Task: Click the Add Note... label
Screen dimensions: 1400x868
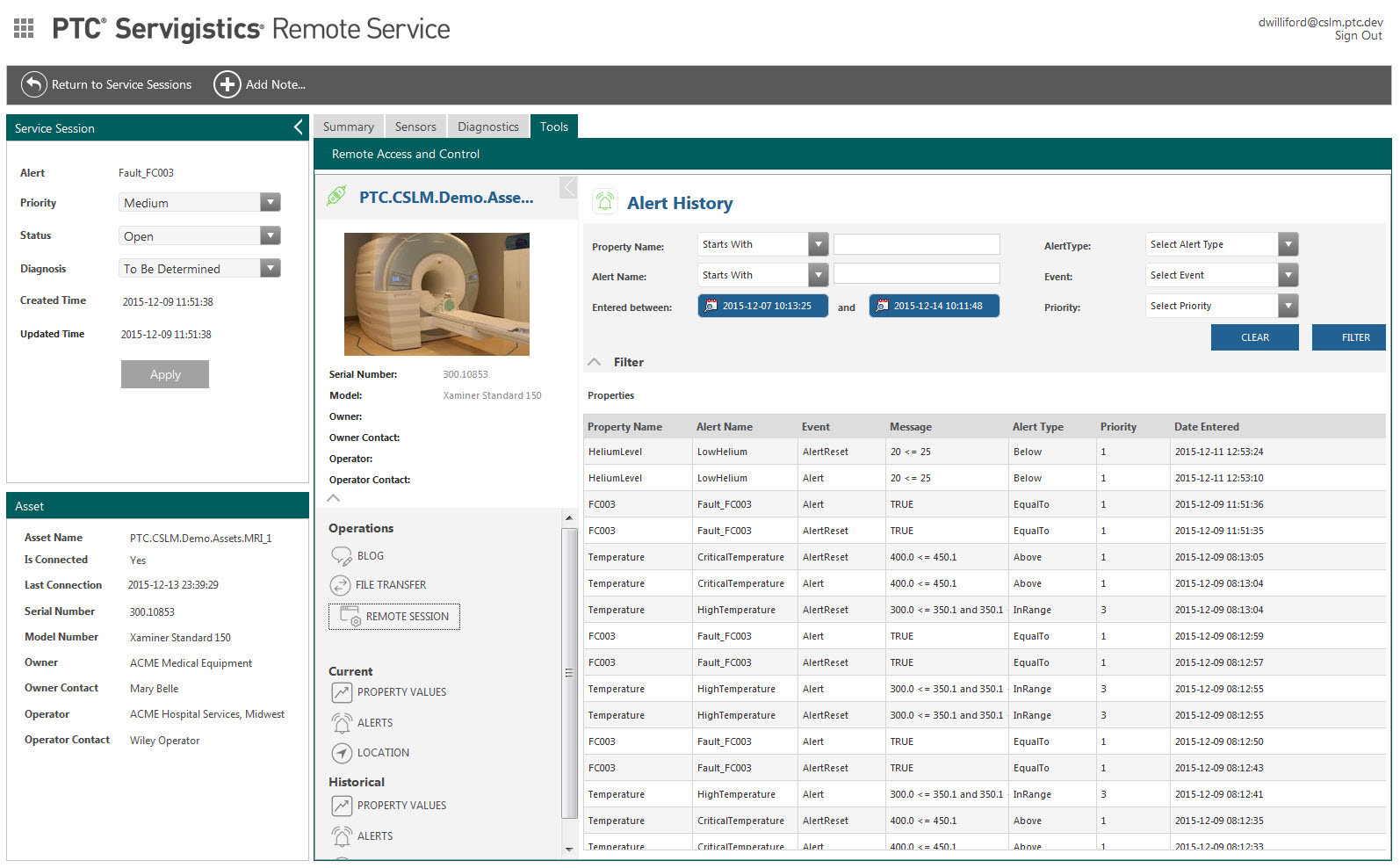Action: click(x=276, y=84)
